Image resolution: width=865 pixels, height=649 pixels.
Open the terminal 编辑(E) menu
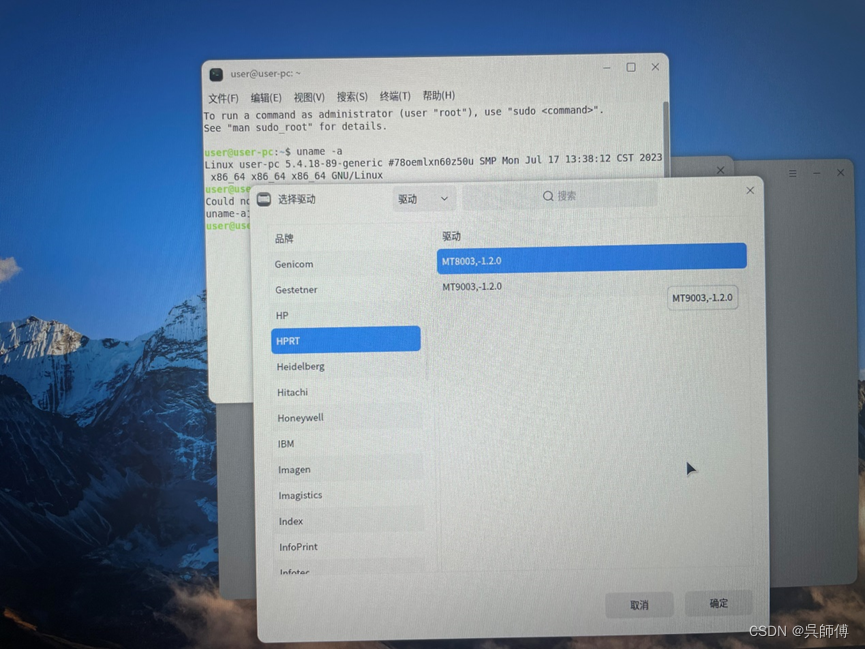266,98
